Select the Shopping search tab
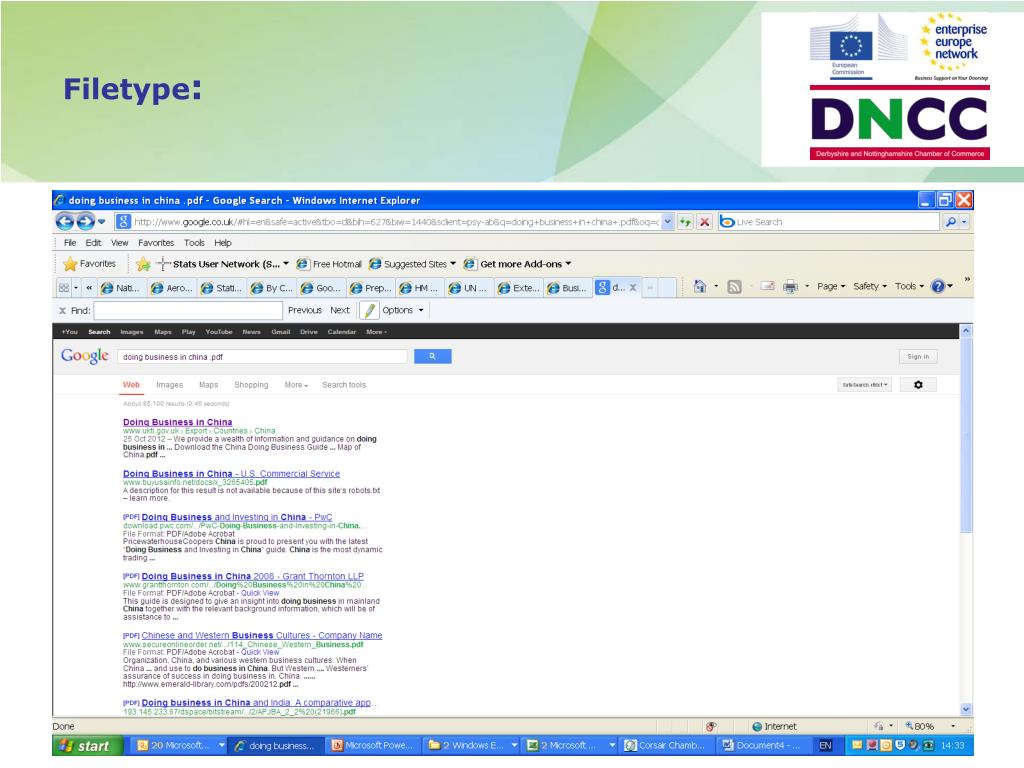1024x768 pixels. [251, 385]
